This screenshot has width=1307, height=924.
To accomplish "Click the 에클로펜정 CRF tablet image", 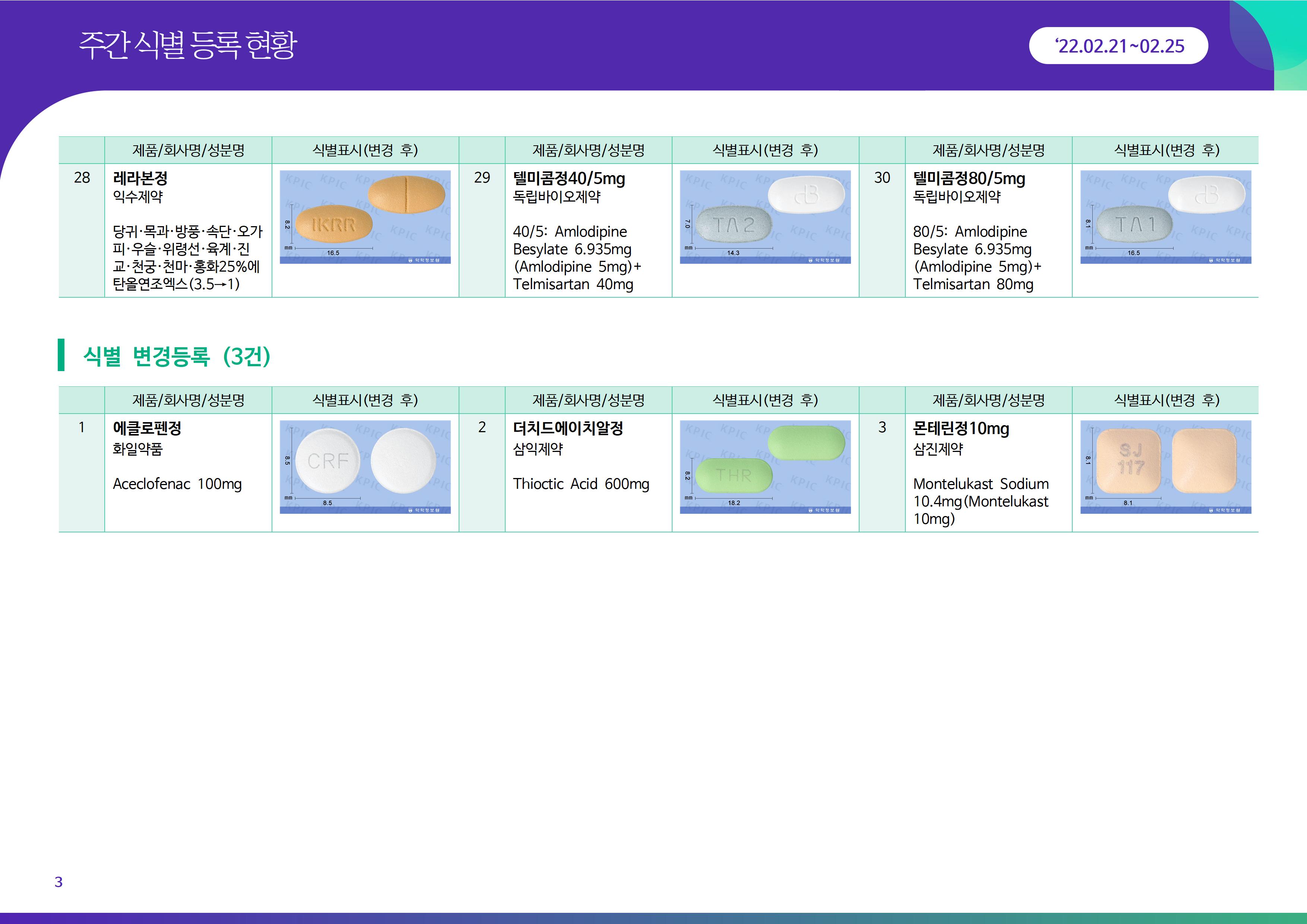I will click(365, 466).
